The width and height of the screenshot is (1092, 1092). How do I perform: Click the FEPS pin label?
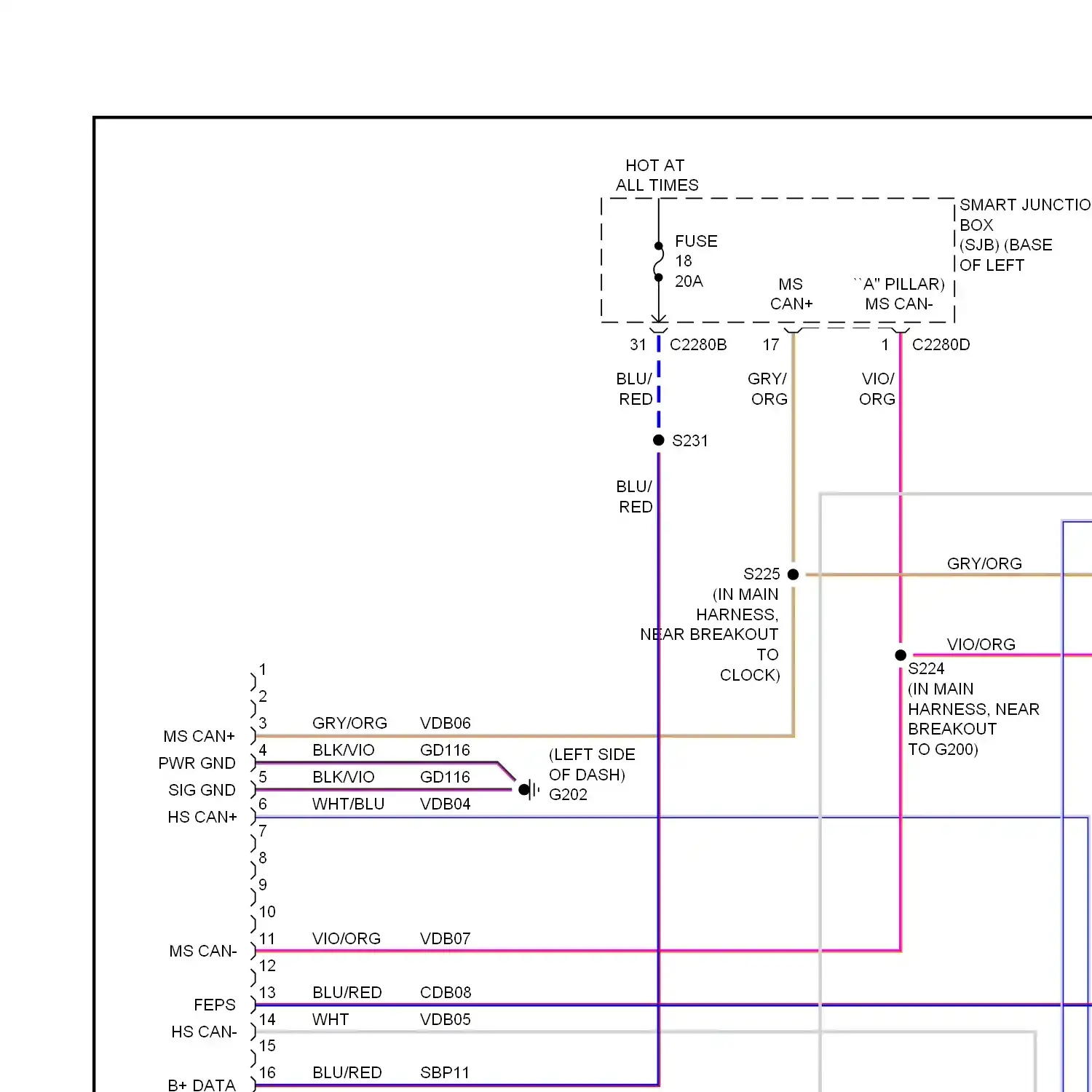pyautogui.click(x=215, y=1005)
